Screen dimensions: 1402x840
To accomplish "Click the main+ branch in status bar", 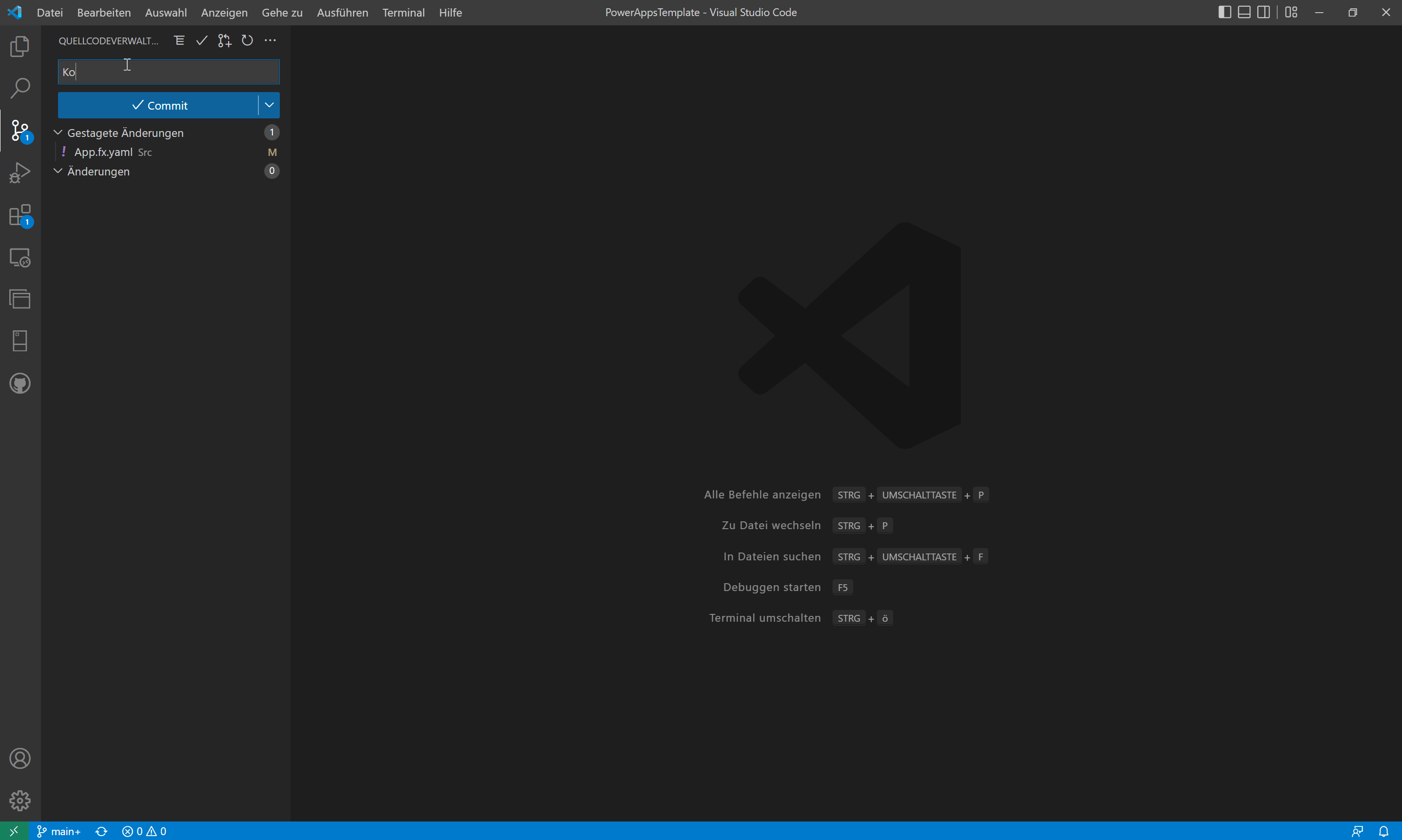I will pyautogui.click(x=59, y=831).
